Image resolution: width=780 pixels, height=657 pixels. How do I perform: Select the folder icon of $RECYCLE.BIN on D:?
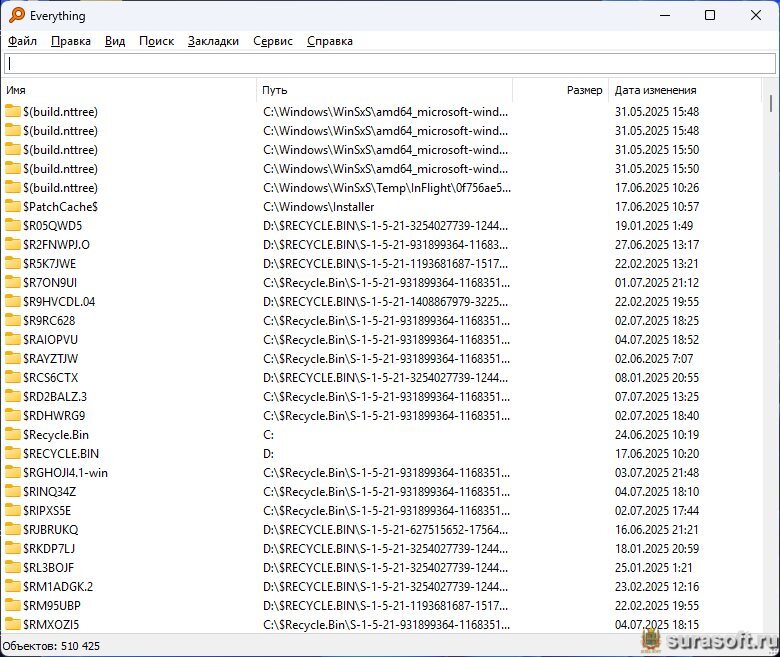[x=13, y=453]
